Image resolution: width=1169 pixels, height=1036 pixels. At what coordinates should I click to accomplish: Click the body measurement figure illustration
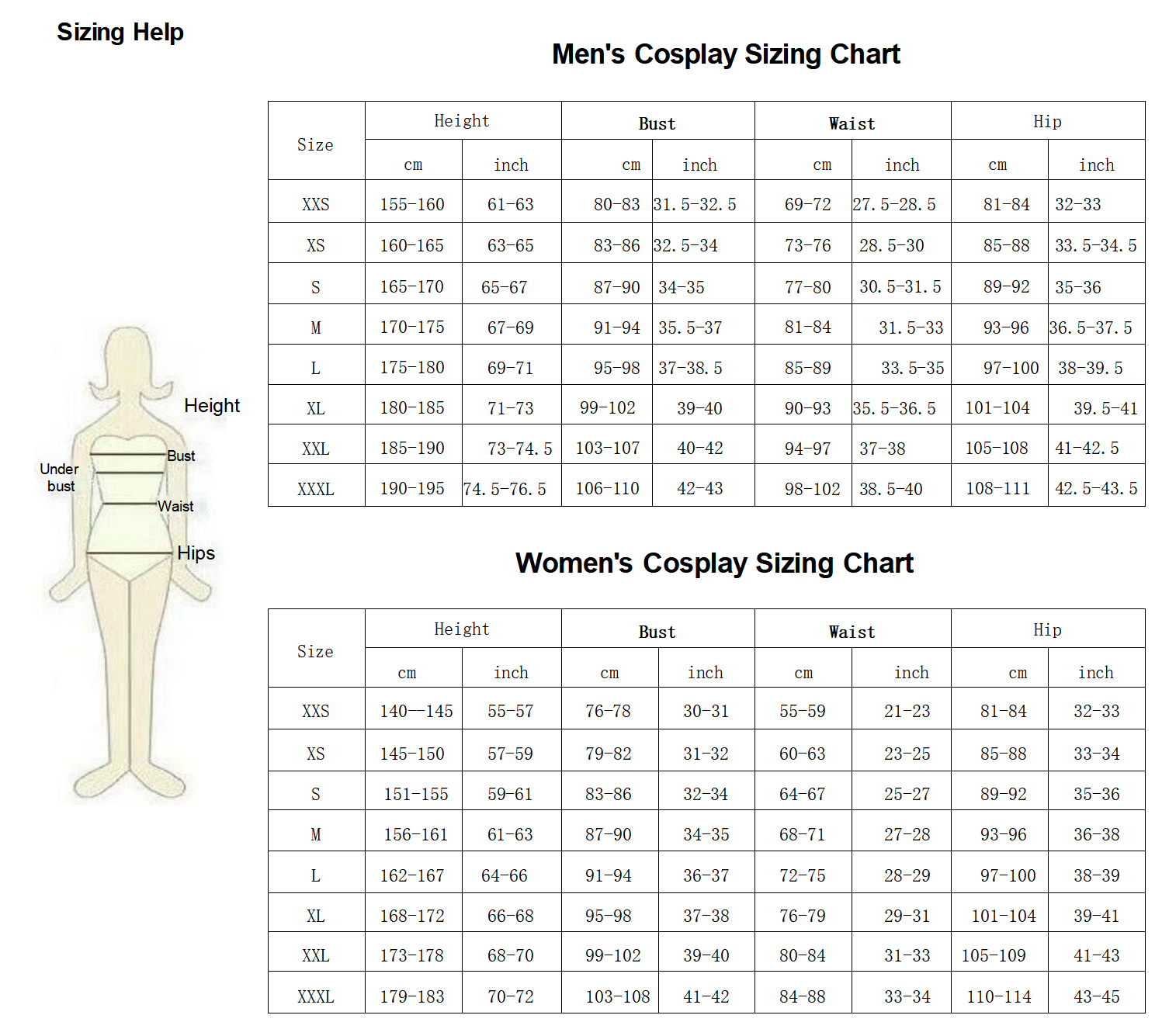[x=130, y=564]
